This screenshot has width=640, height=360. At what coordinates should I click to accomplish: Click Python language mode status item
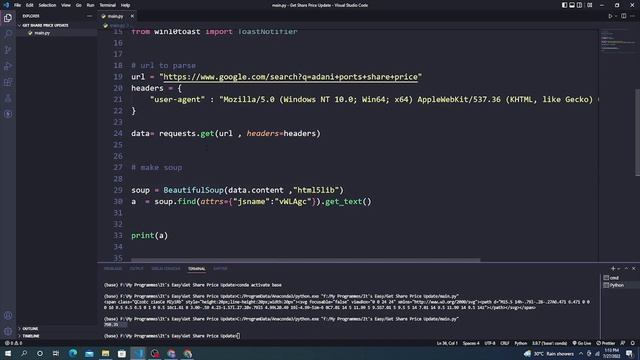coord(520,343)
